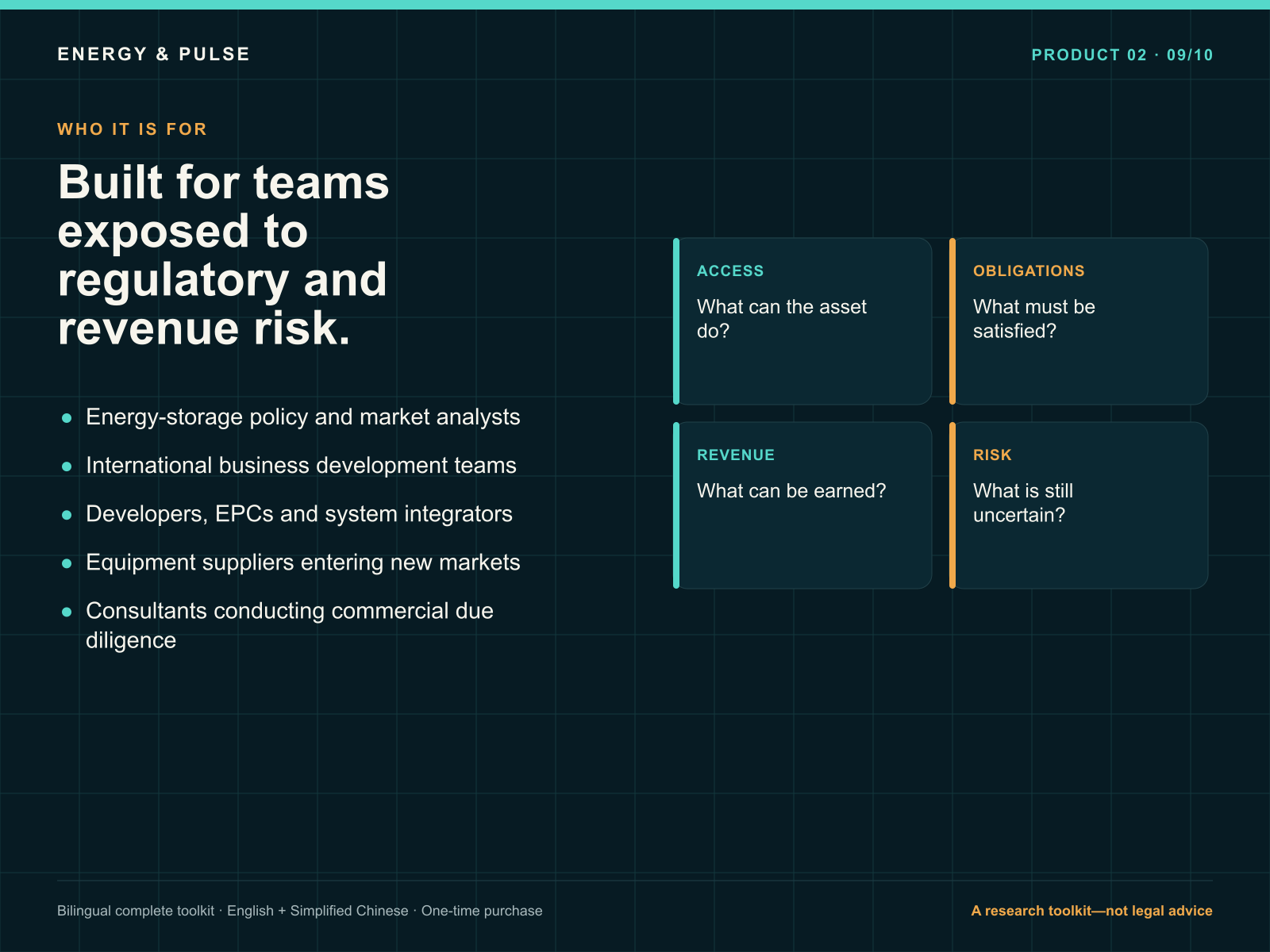Click the "RISK" card label
1270x952 pixels.
pyautogui.click(x=992, y=455)
